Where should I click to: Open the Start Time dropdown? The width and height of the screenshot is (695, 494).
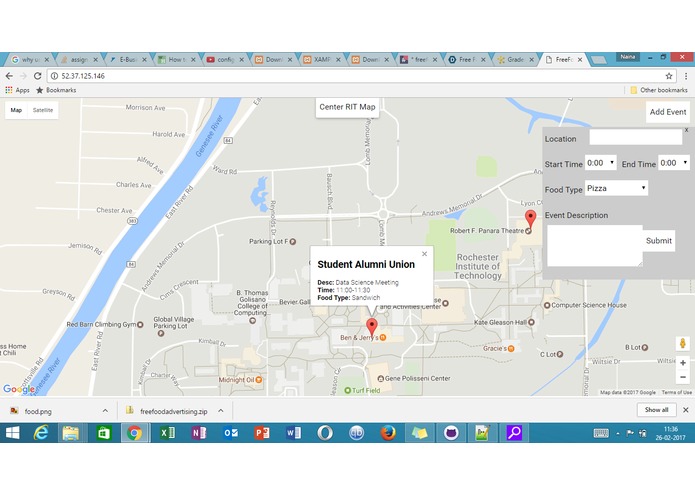point(601,163)
